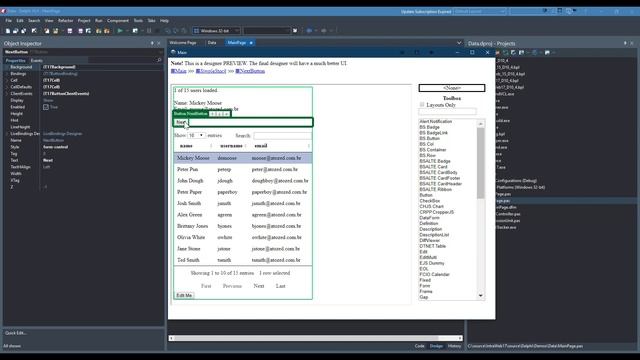Click the Object Inspector search magnifier icon
This screenshot has width=640, height=360.
159,60
